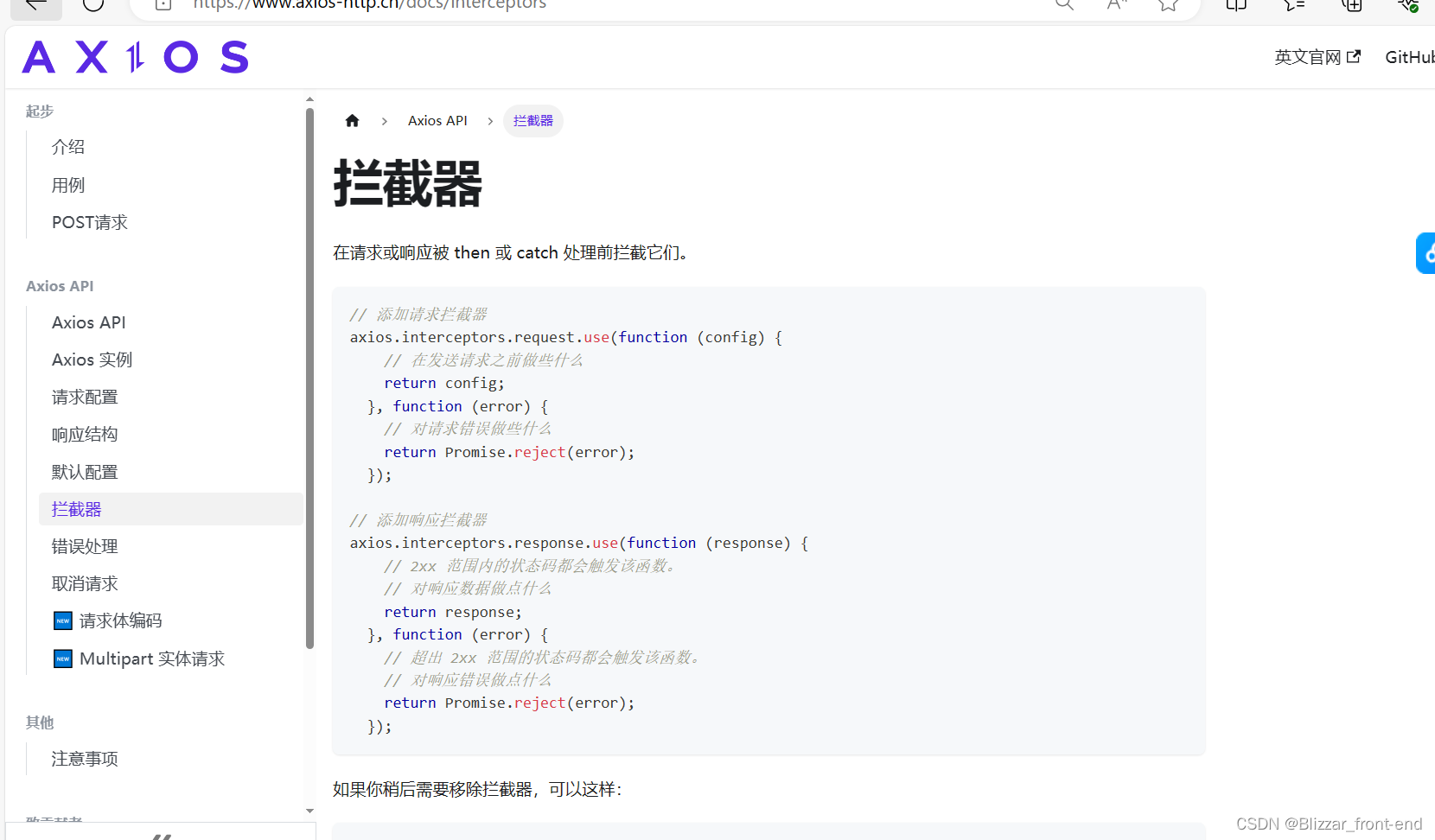Click the intro sentence about then or catch

510,252
